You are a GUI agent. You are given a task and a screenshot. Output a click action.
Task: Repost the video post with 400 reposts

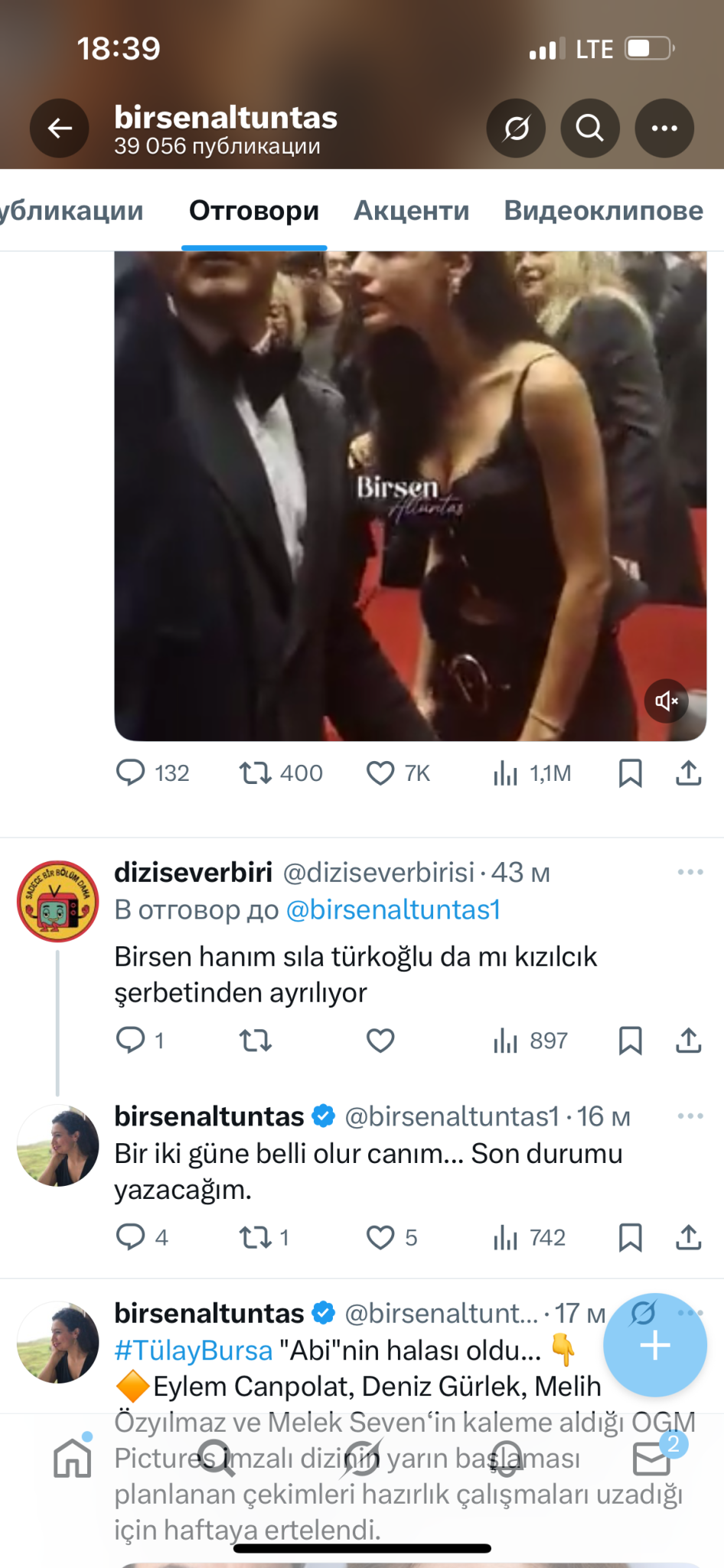click(256, 773)
